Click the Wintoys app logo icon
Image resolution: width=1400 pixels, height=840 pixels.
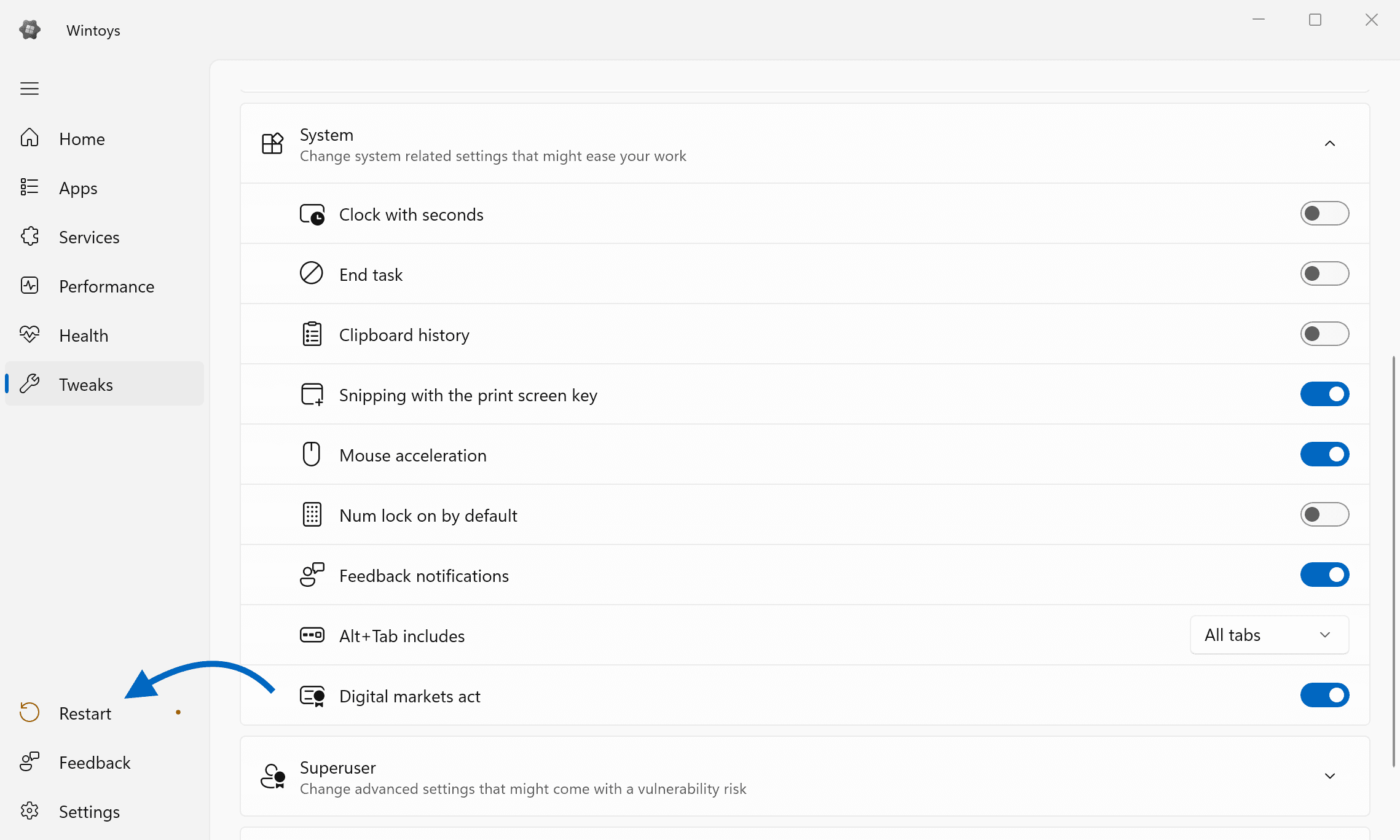pos(29,29)
